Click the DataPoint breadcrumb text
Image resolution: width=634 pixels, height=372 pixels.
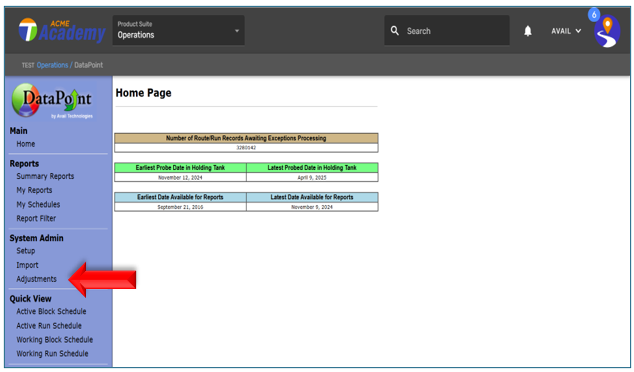click(x=89, y=65)
